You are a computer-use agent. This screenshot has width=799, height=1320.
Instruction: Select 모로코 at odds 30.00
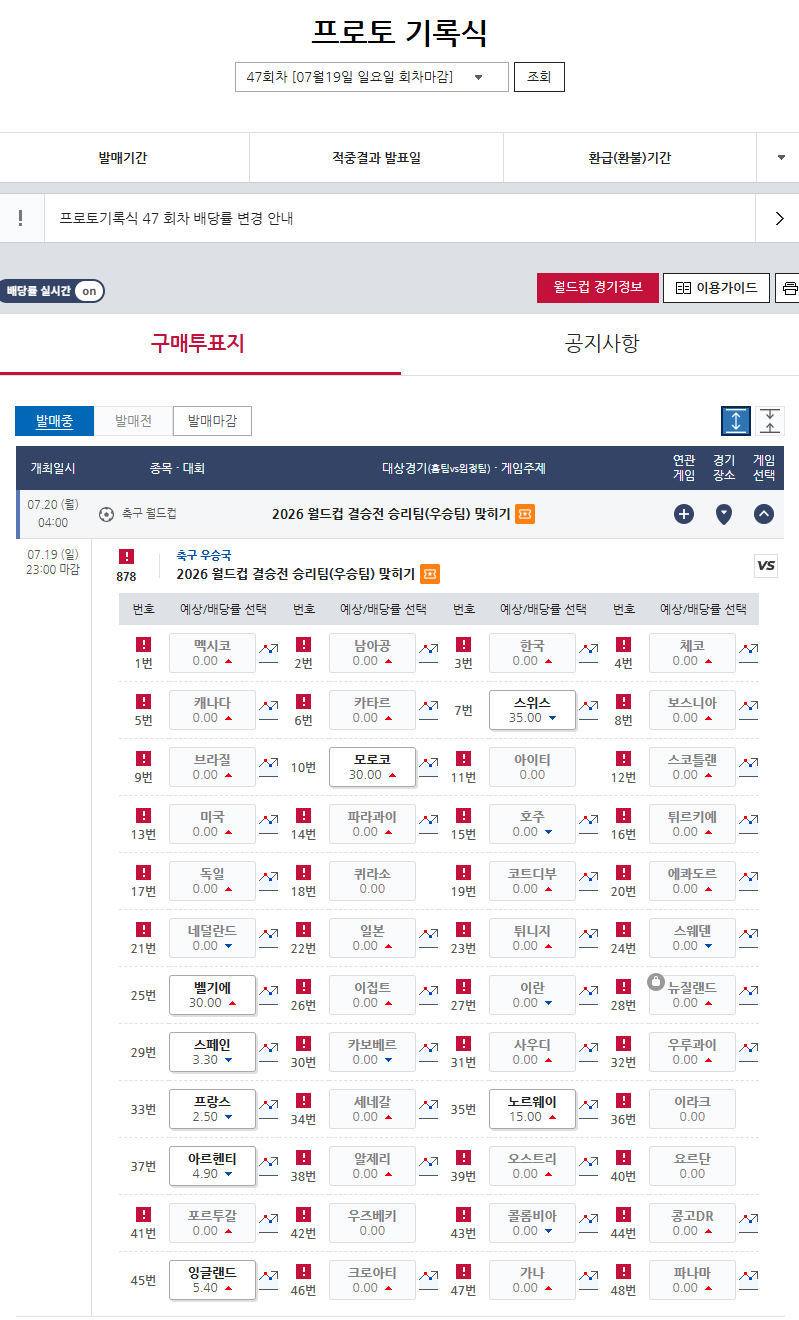(372, 767)
